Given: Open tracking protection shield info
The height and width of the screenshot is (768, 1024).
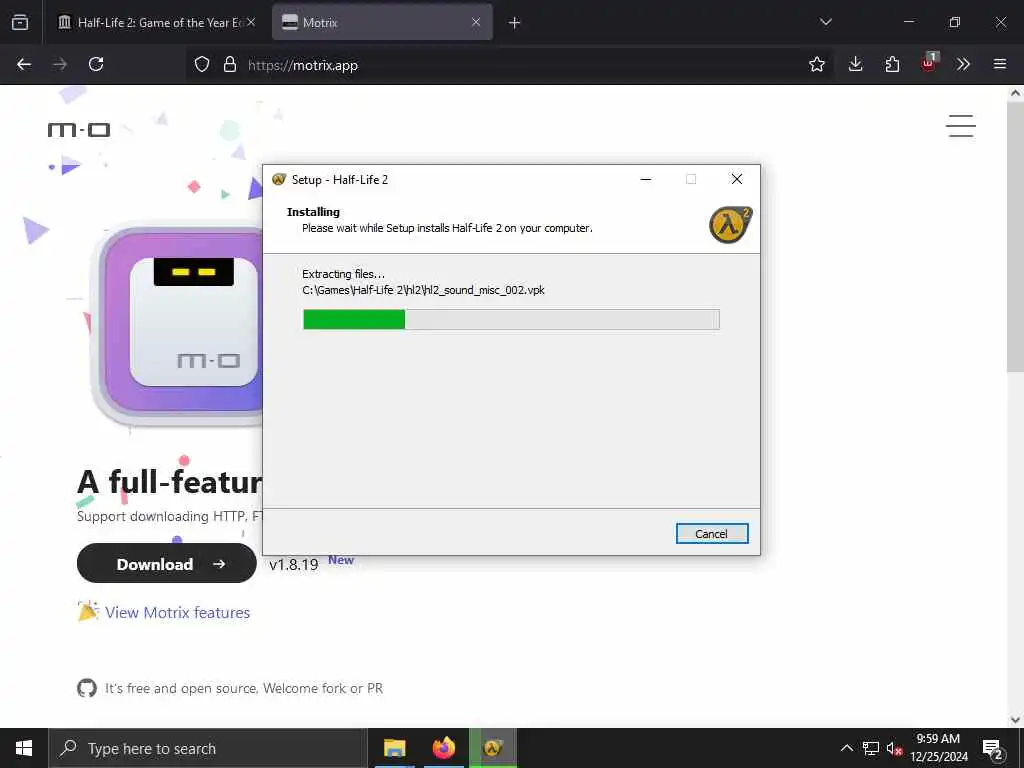Looking at the screenshot, I should pyautogui.click(x=202, y=65).
